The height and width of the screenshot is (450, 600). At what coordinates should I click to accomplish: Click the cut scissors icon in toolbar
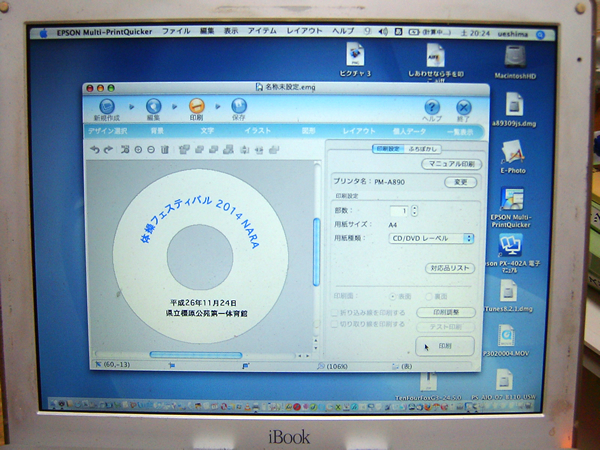point(125,150)
